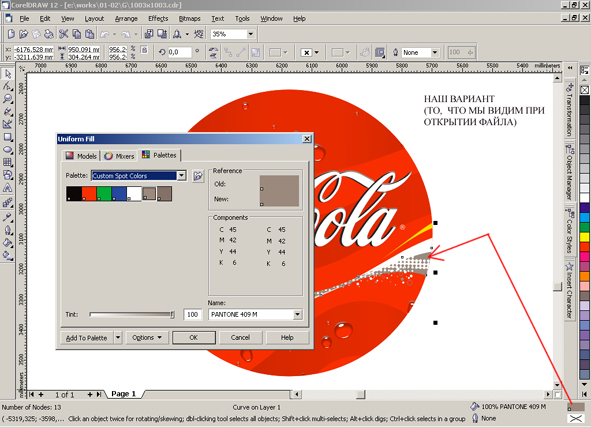Click the Cancel button
Screen dimensions: 591x428
[x=240, y=338]
